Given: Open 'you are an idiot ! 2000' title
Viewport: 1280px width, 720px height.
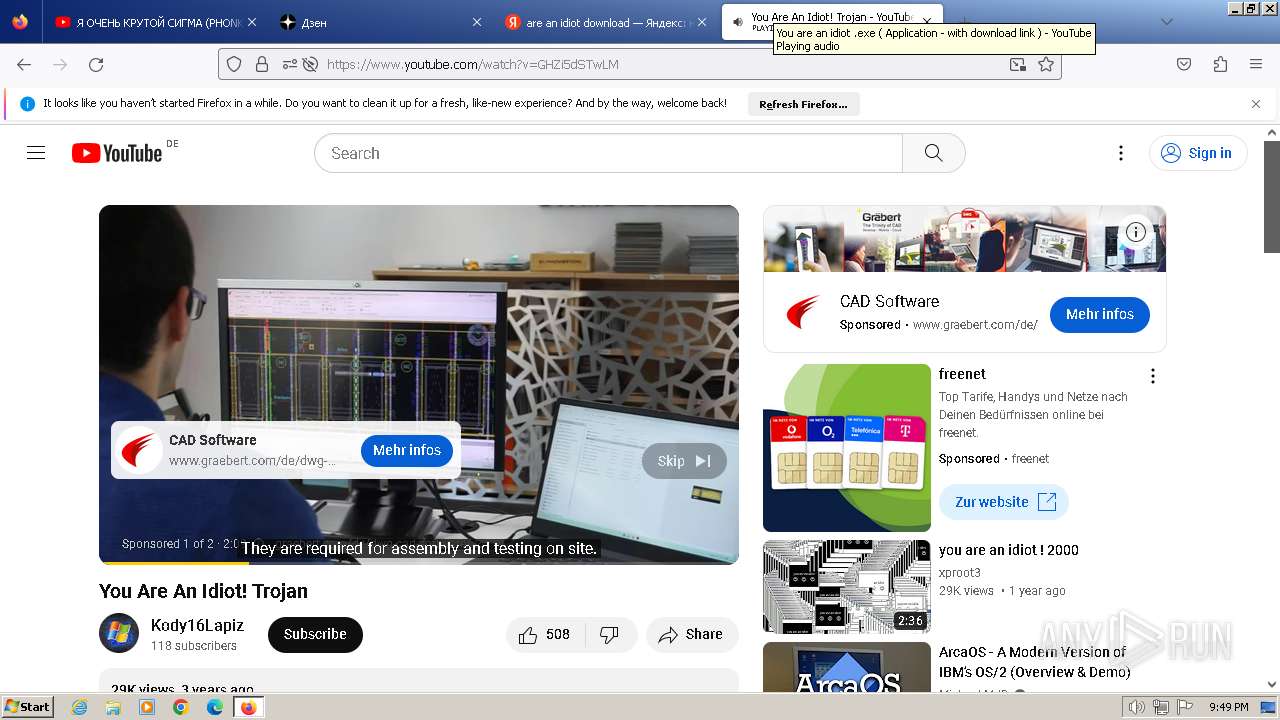Looking at the screenshot, I should (1009, 550).
